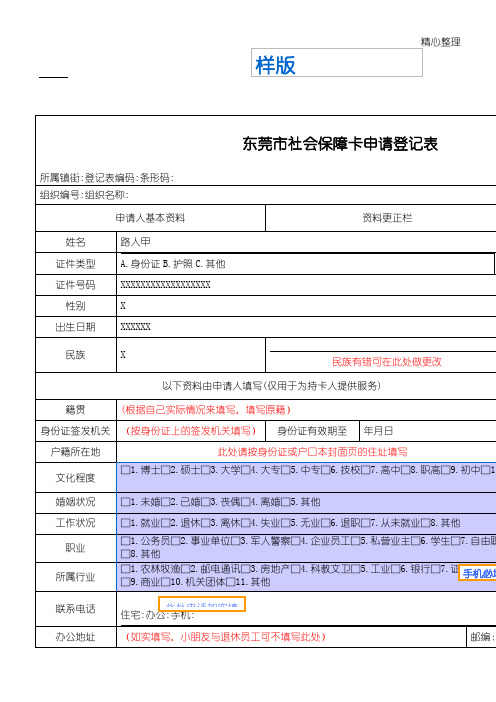This screenshot has width=496, height=702.
Task: Tick the 就业 work status checkbox
Action: [x=125, y=523]
